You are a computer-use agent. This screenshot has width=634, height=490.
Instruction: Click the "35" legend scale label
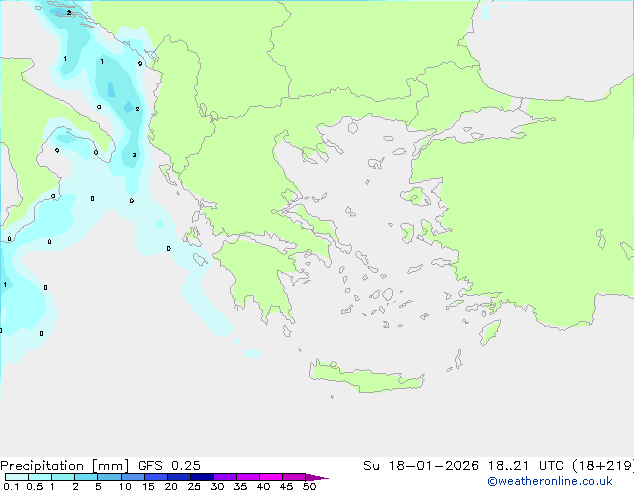pyautogui.click(x=240, y=486)
